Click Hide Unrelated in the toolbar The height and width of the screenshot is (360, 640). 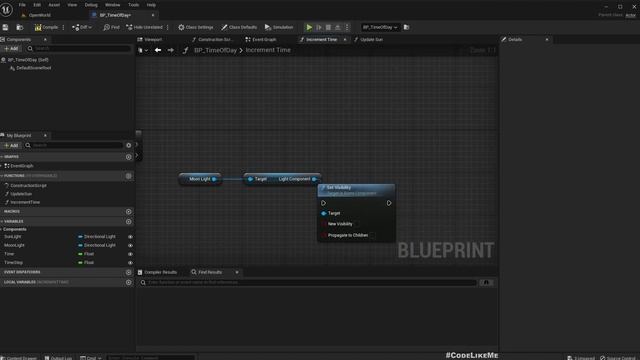tap(144, 27)
